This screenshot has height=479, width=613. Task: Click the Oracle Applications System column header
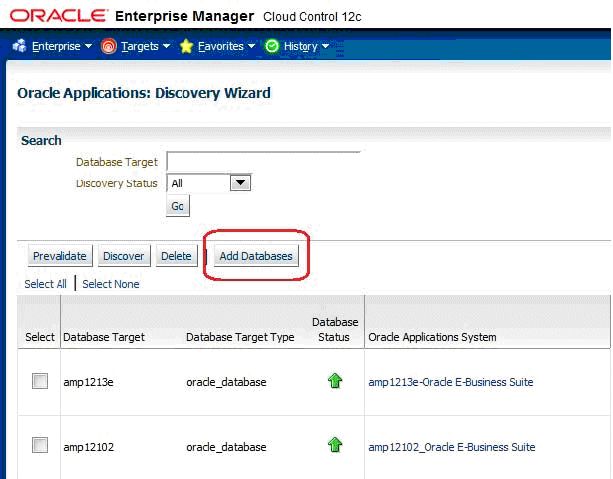click(432, 337)
